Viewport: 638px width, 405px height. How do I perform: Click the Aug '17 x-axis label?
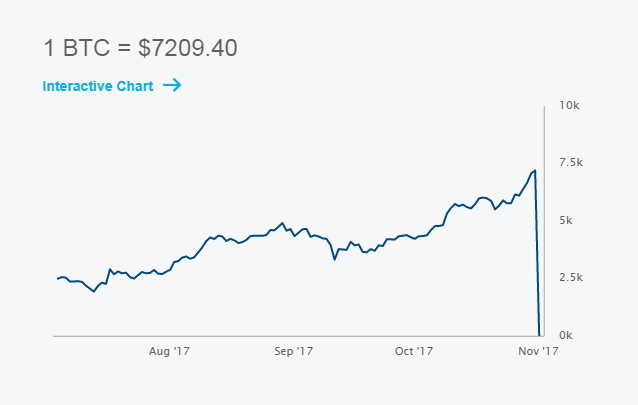tap(169, 351)
